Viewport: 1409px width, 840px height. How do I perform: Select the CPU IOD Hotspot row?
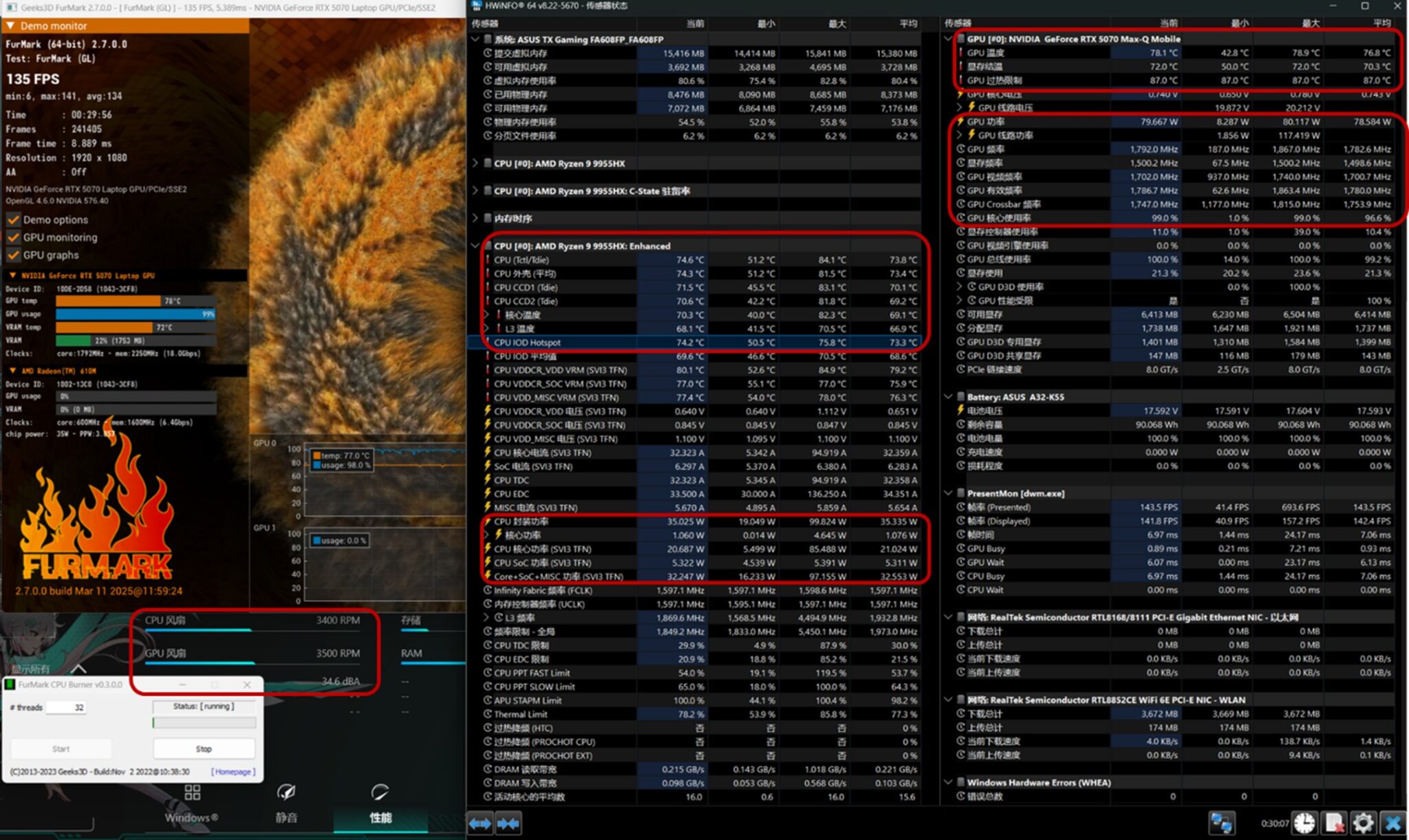pyautogui.click(x=695, y=343)
